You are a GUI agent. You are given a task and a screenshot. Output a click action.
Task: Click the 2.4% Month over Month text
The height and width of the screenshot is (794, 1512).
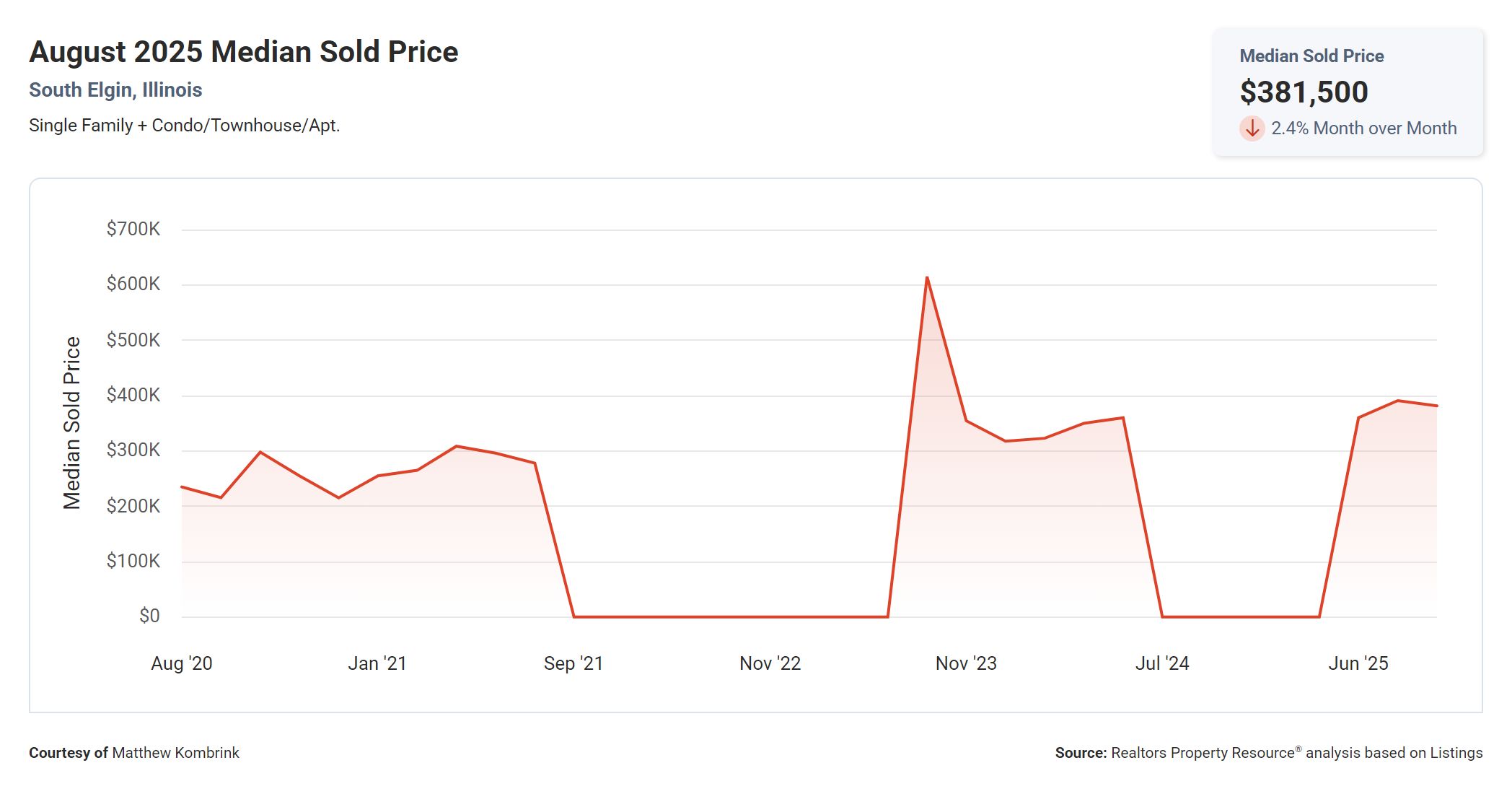coord(1363,128)
